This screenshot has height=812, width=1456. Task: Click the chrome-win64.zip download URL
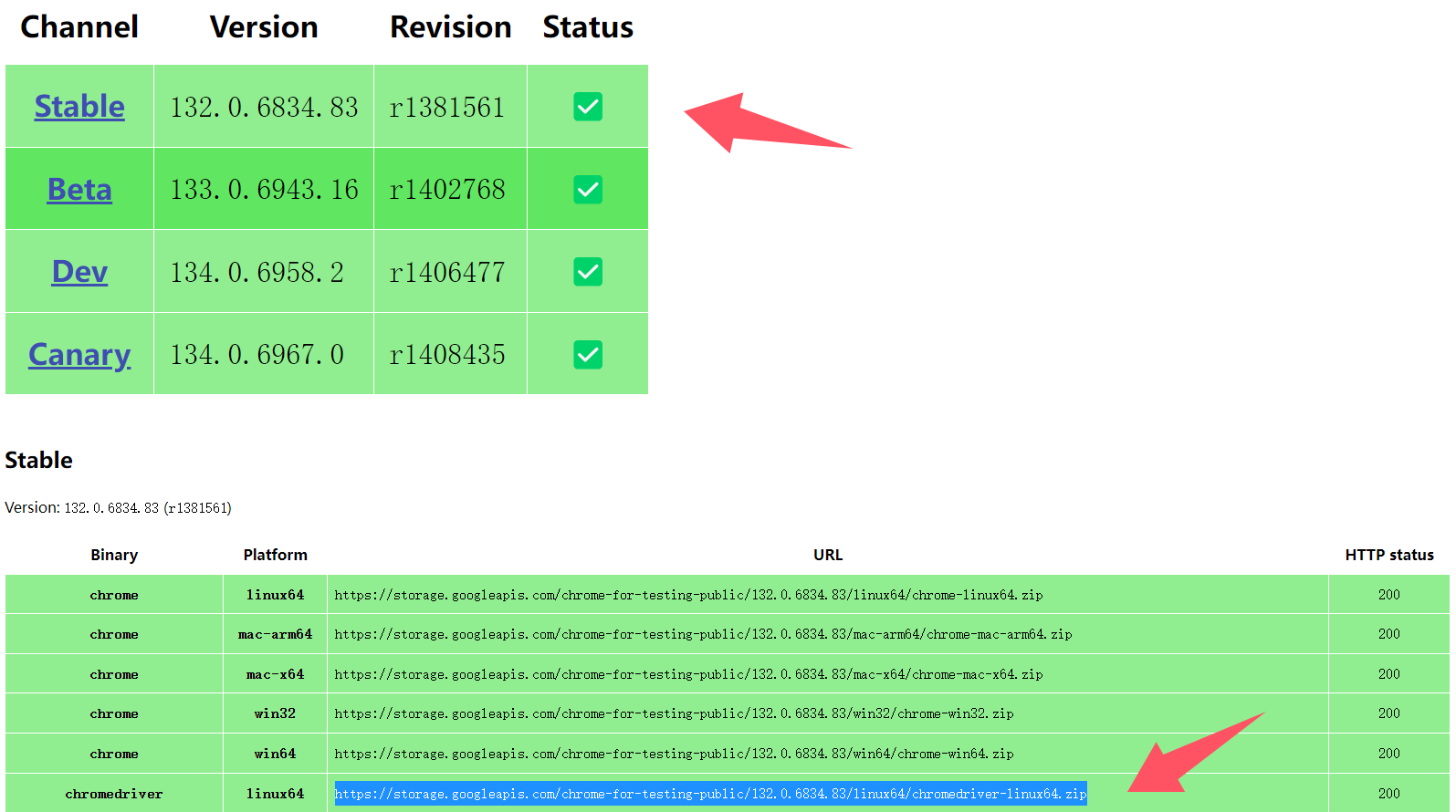674,754
